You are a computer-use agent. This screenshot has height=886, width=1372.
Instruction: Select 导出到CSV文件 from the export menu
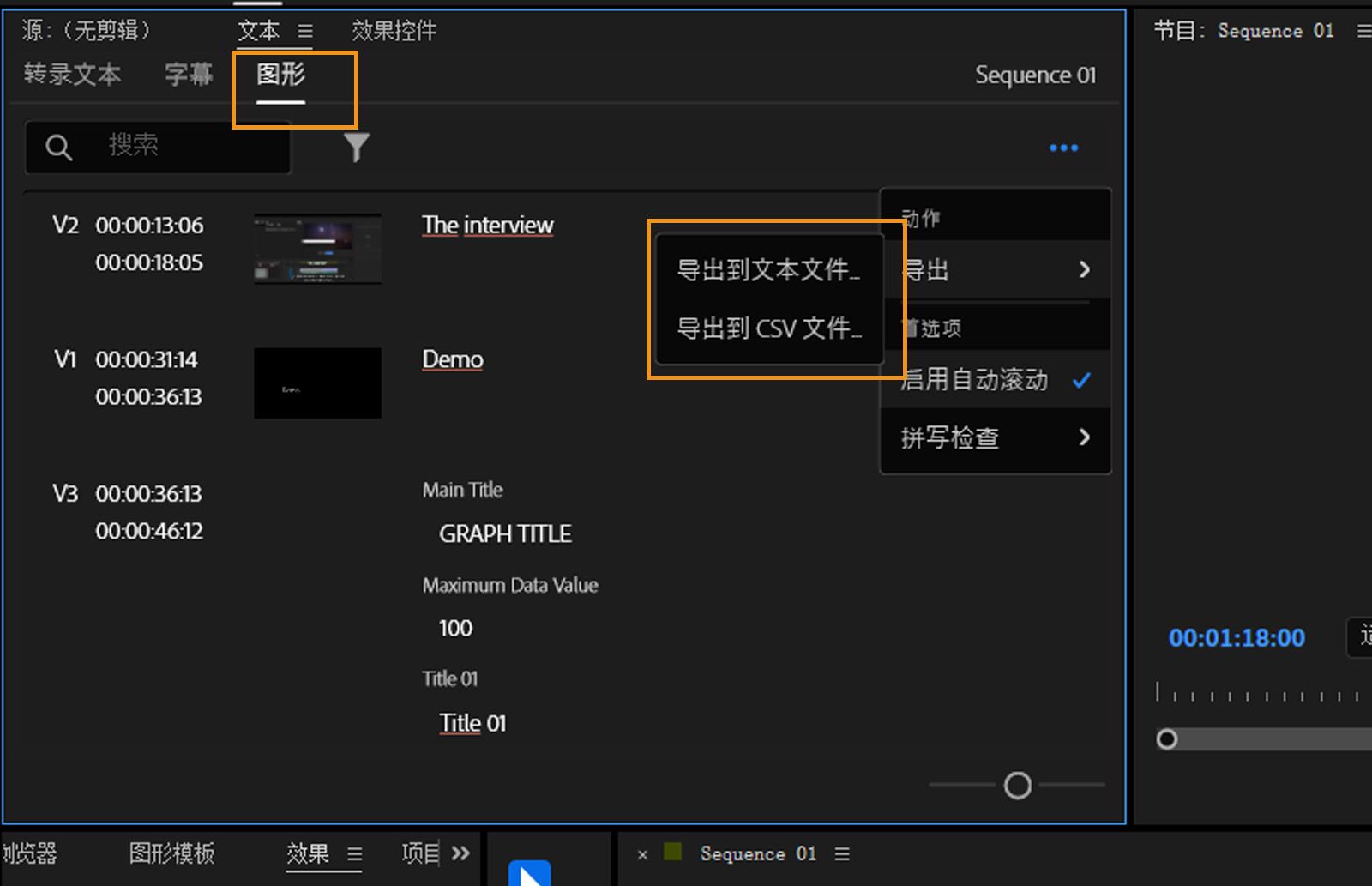(769, 328)
